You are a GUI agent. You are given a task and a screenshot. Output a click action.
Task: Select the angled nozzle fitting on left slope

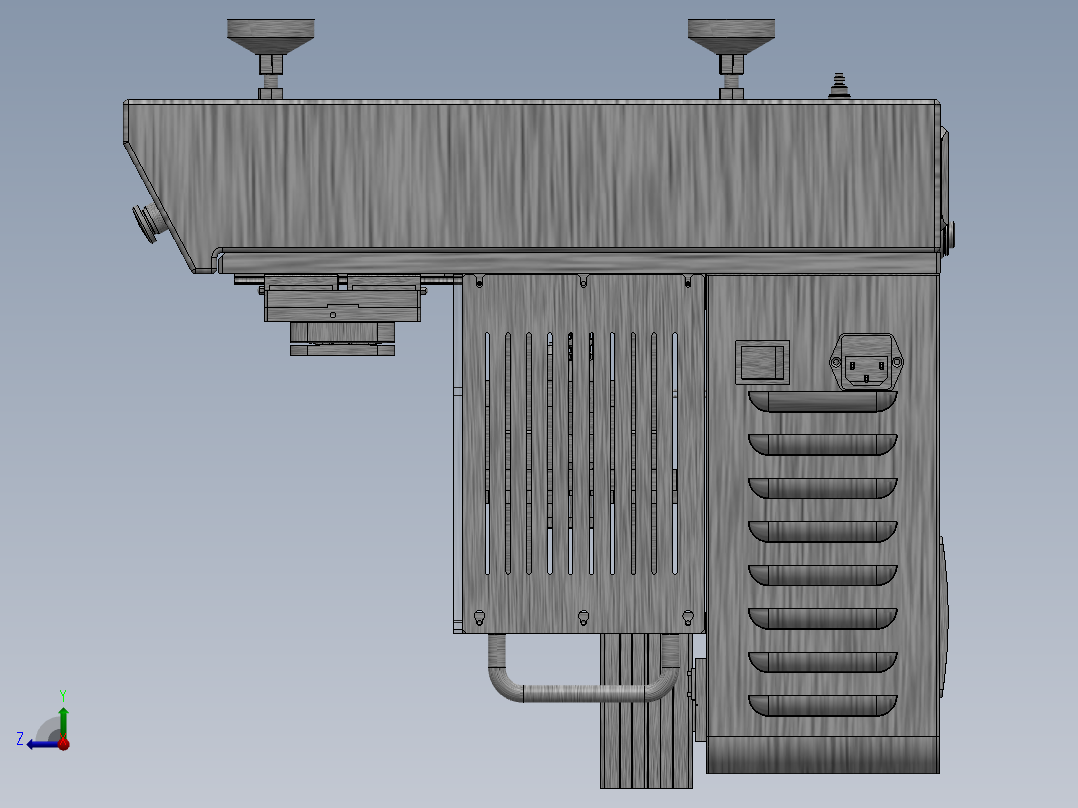pyautogui.click(x=149, y=222)
